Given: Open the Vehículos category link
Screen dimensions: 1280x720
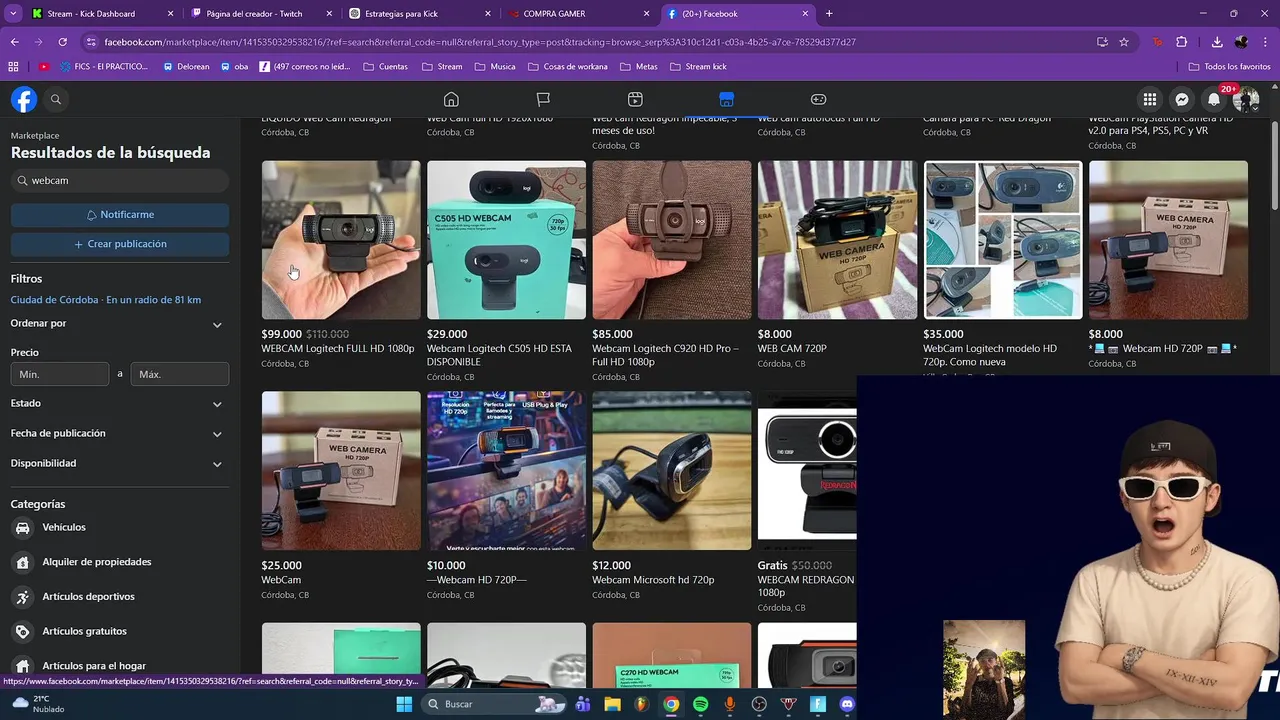Looking at the screenshot, I should pyautogui.click(x=64, y=527).
